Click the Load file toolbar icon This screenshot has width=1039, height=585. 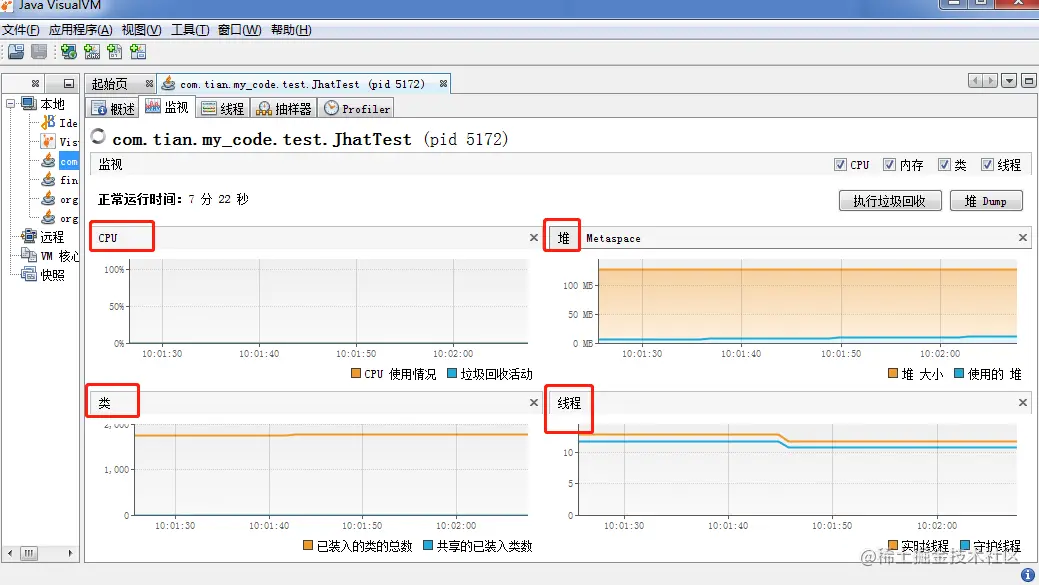(16, 52)
